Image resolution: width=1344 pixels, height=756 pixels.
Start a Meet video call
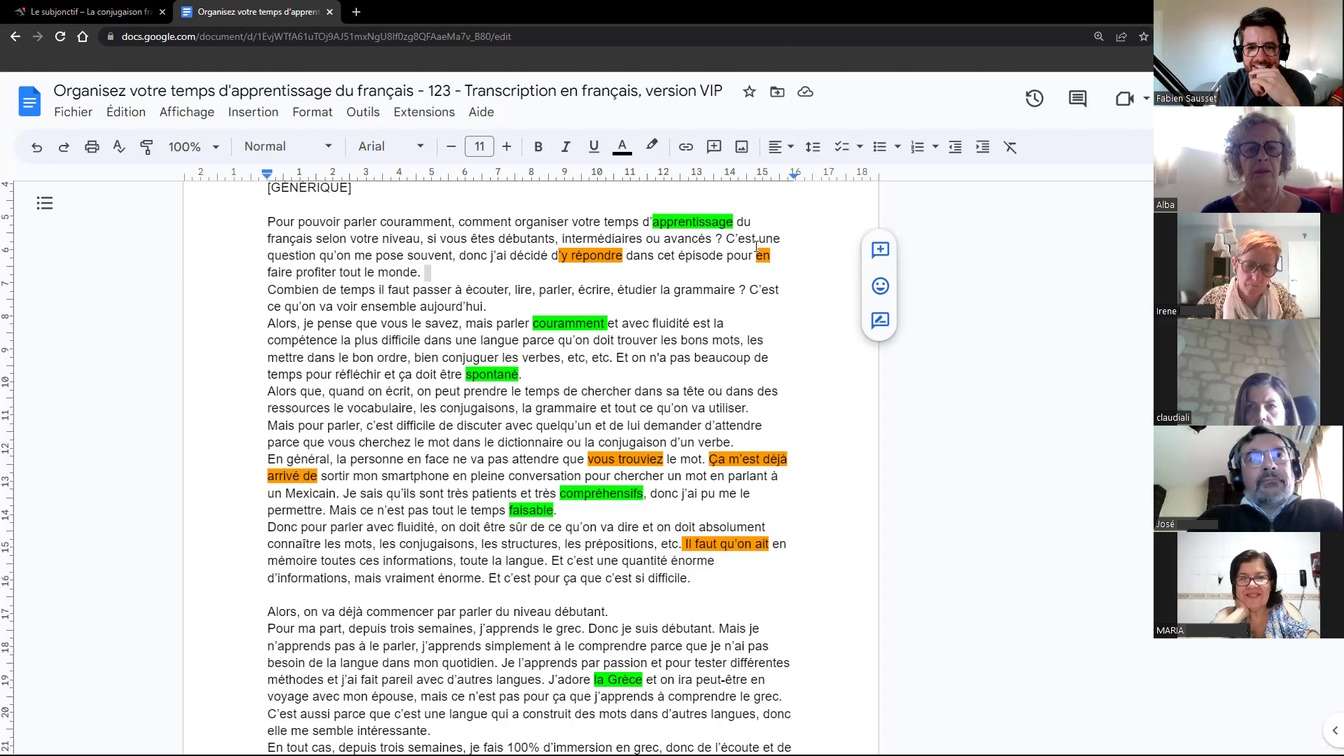(1125, 99)
